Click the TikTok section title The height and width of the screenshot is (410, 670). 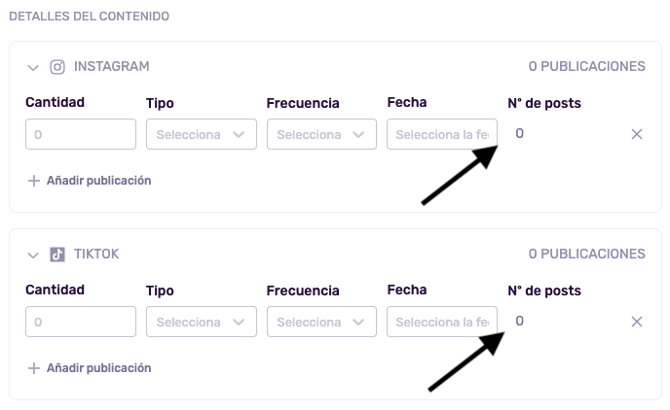click(x=96, y=254)
